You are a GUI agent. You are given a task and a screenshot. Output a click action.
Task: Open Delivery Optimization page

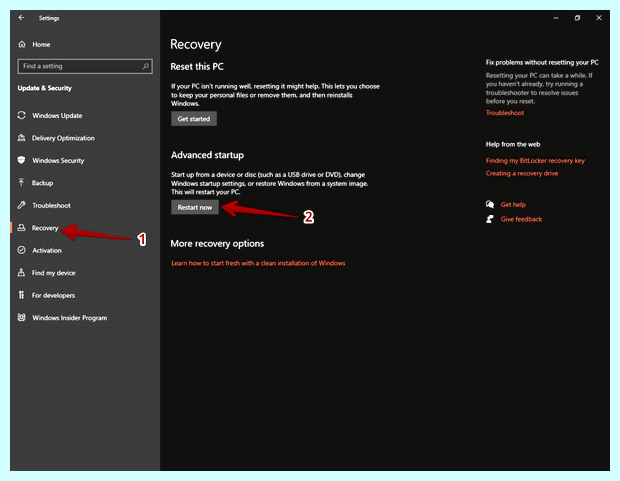point(63,138)
